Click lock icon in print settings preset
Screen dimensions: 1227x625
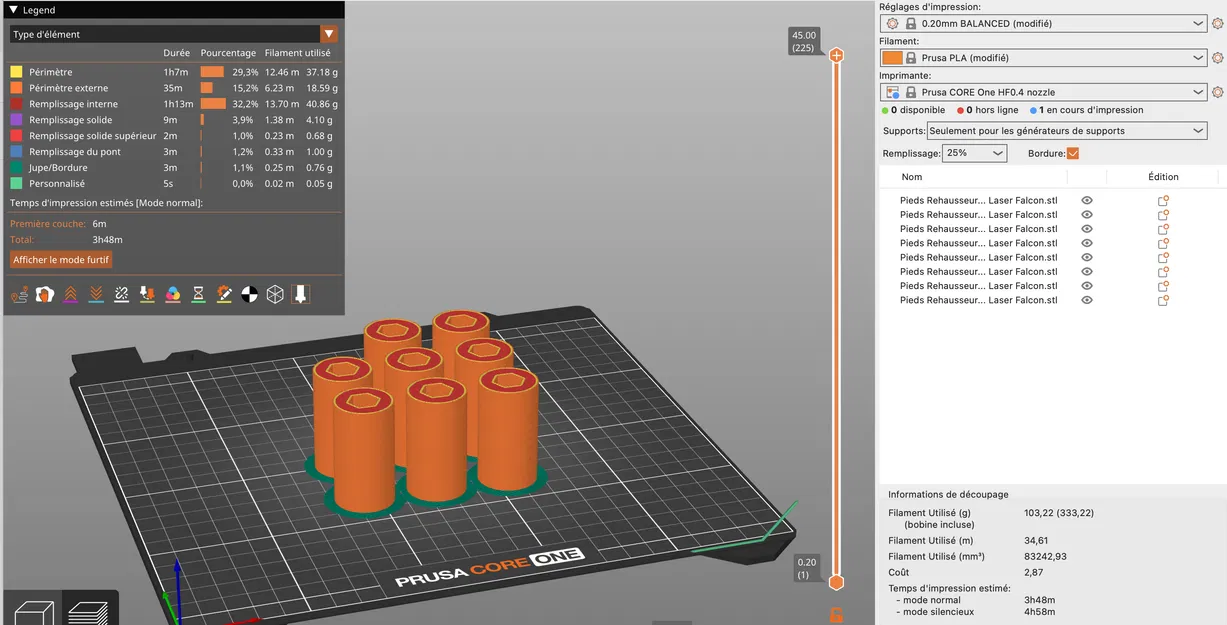tap(911, 23)
